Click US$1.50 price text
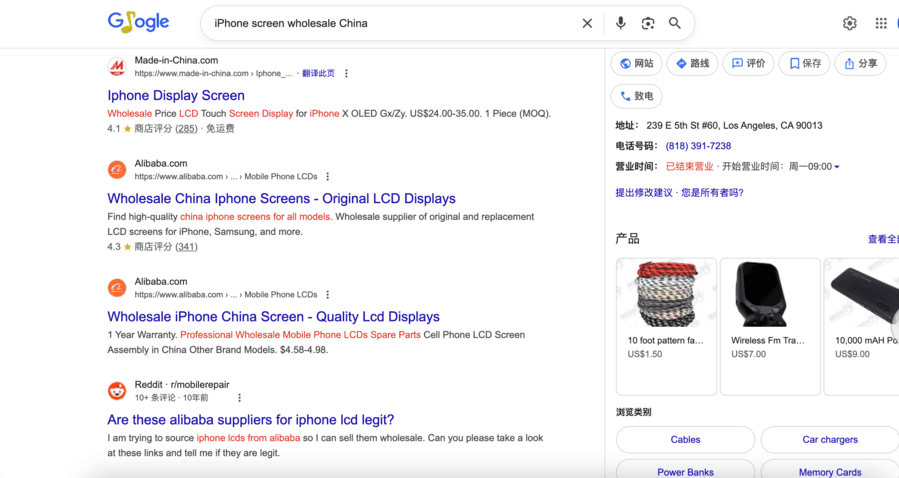899x478 pixels. [644, 354]
